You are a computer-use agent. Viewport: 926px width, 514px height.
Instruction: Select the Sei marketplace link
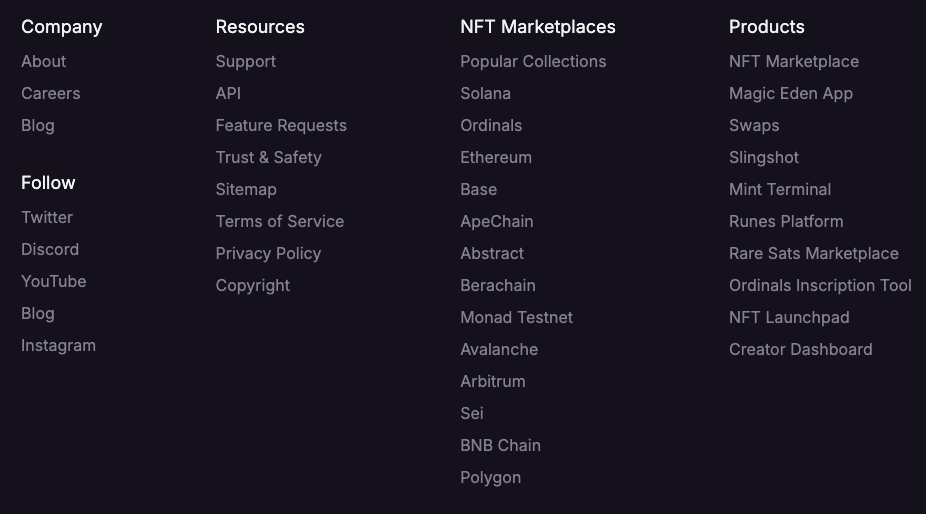click(472, 414)
